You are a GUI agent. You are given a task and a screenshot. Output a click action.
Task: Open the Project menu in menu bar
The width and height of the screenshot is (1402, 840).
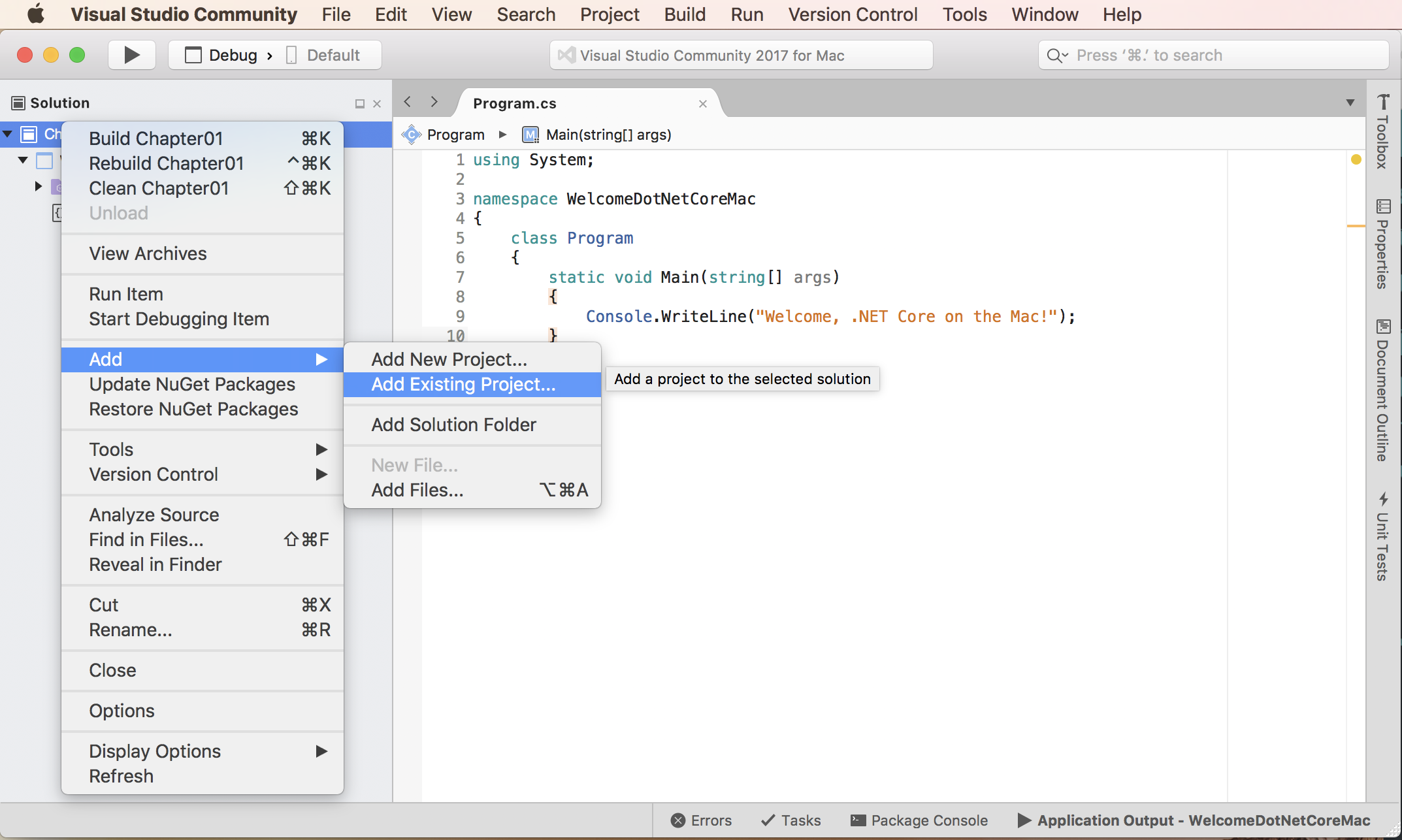click(x=610, y=14)
